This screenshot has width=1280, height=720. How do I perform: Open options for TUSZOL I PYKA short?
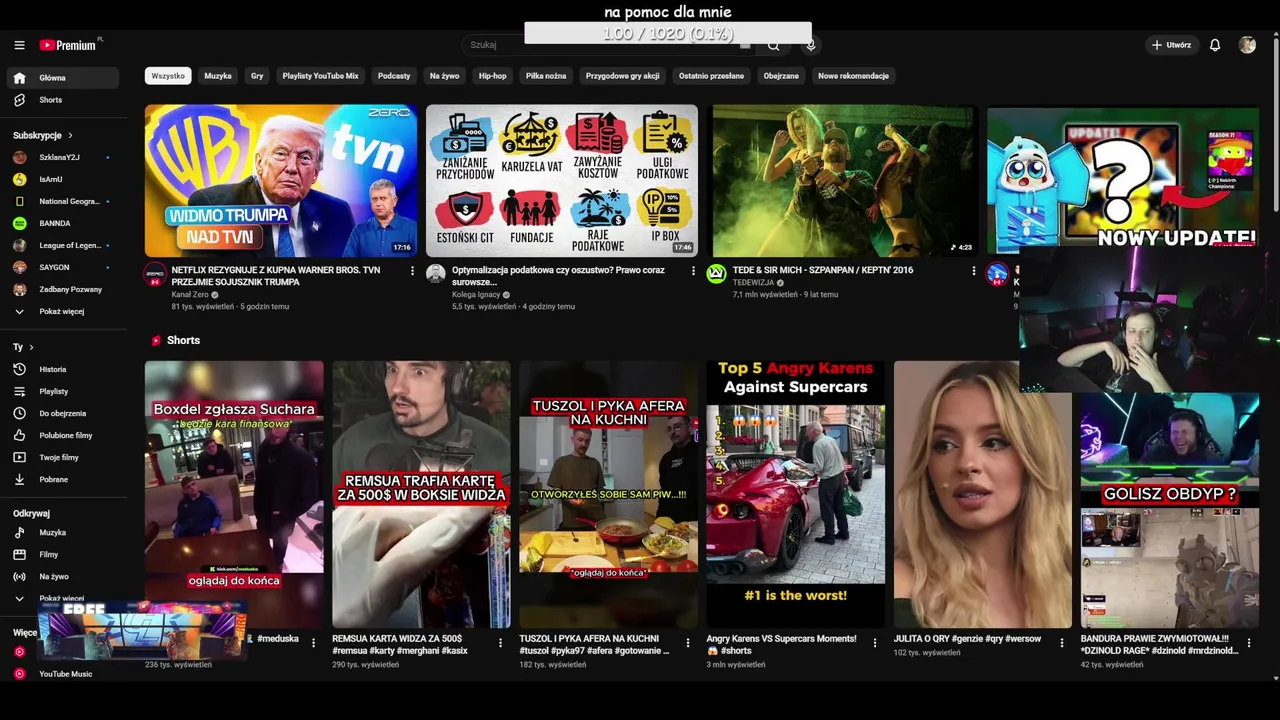point(687,643)
